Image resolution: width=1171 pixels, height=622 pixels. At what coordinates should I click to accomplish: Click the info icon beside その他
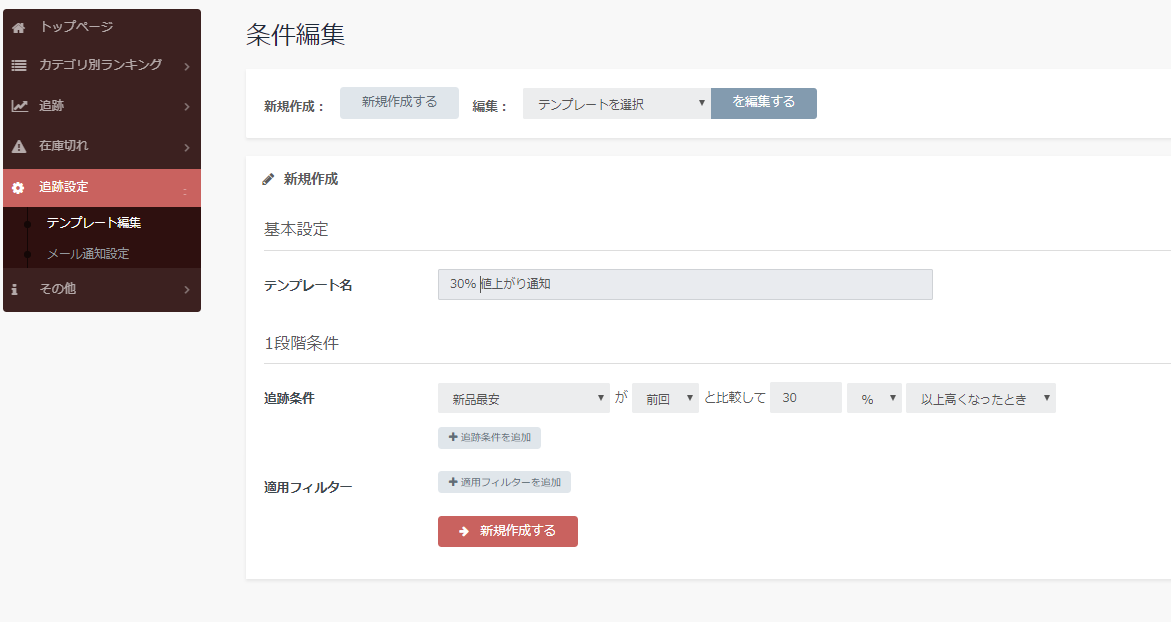pos(14,289)
